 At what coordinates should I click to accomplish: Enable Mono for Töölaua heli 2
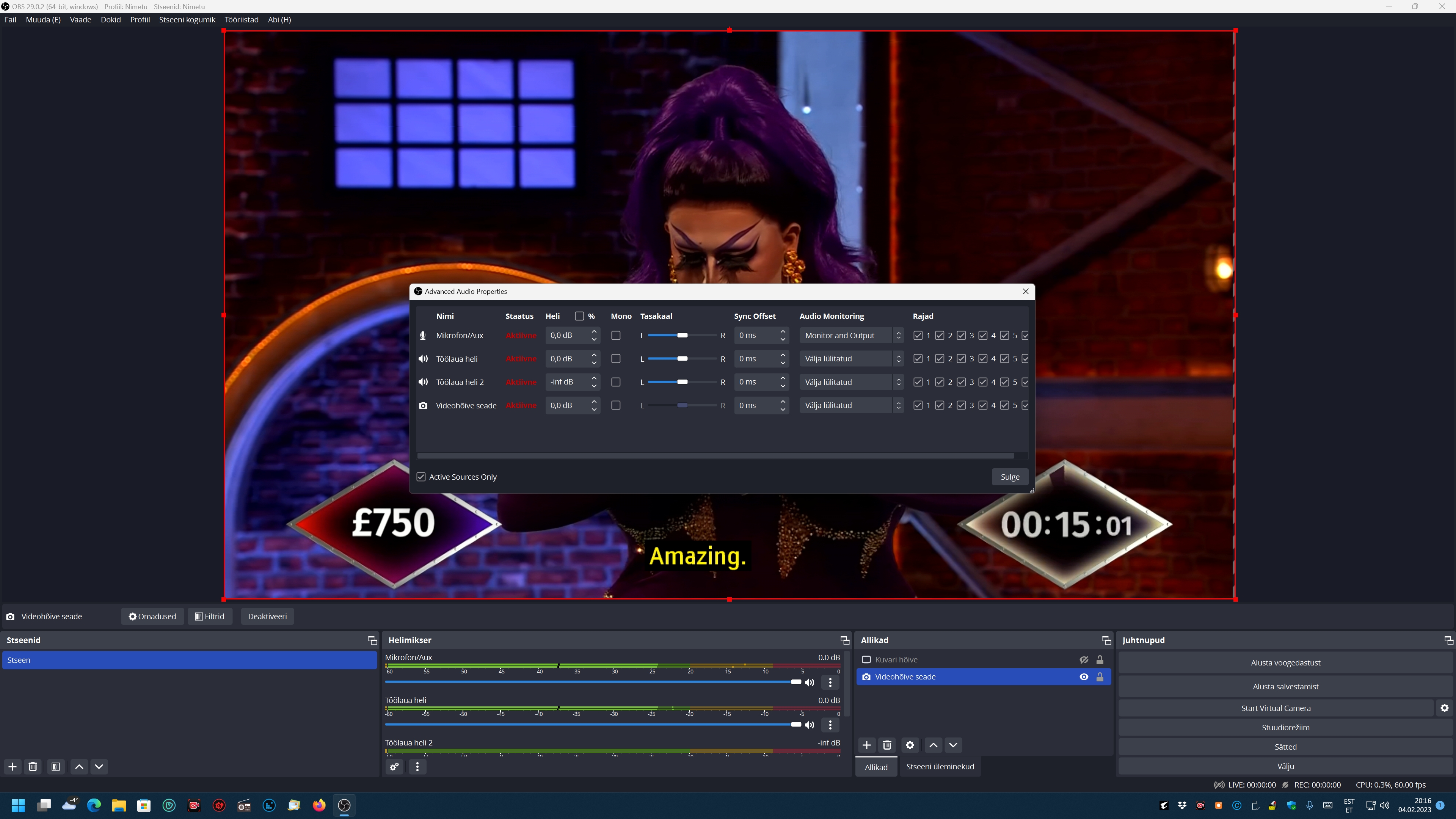point(616,382)
